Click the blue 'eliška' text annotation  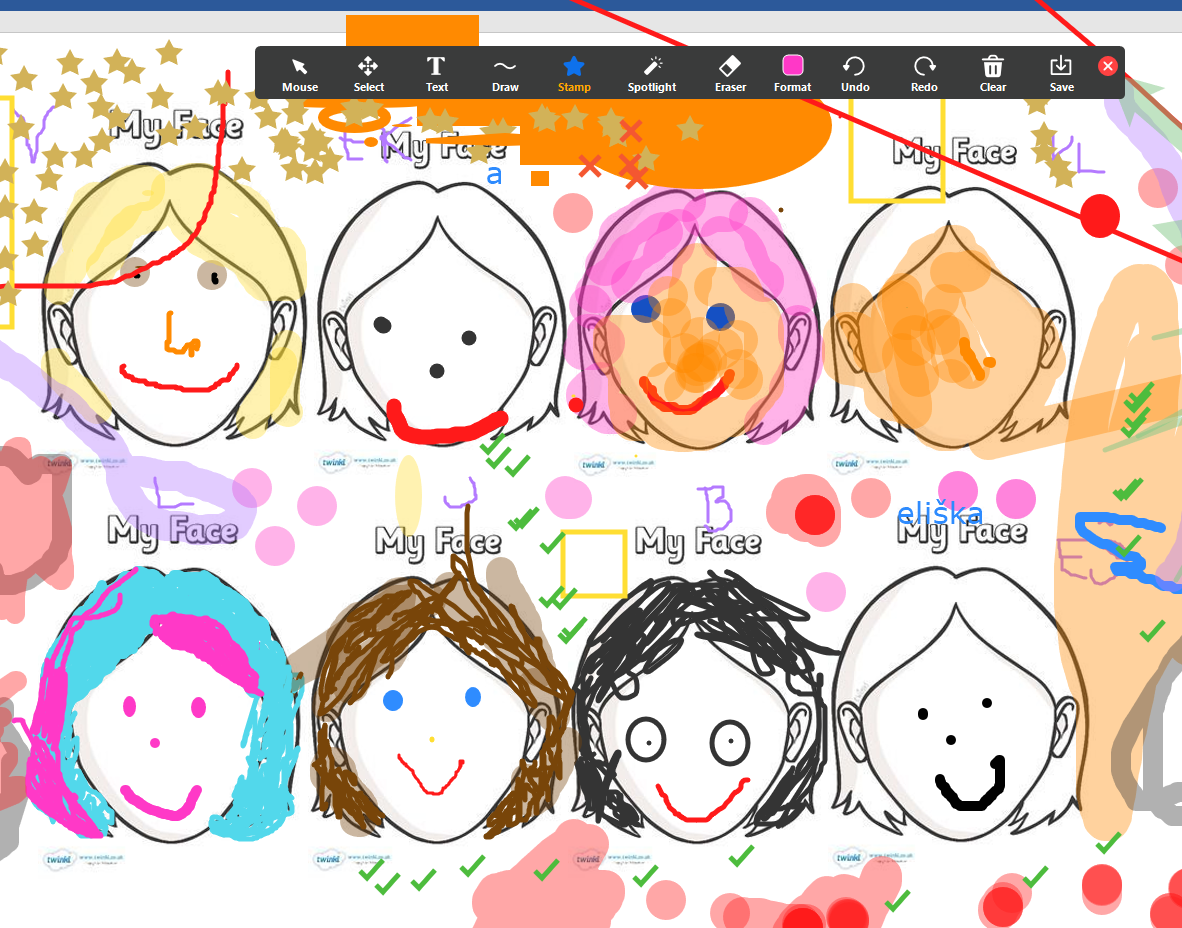point(939,513)
